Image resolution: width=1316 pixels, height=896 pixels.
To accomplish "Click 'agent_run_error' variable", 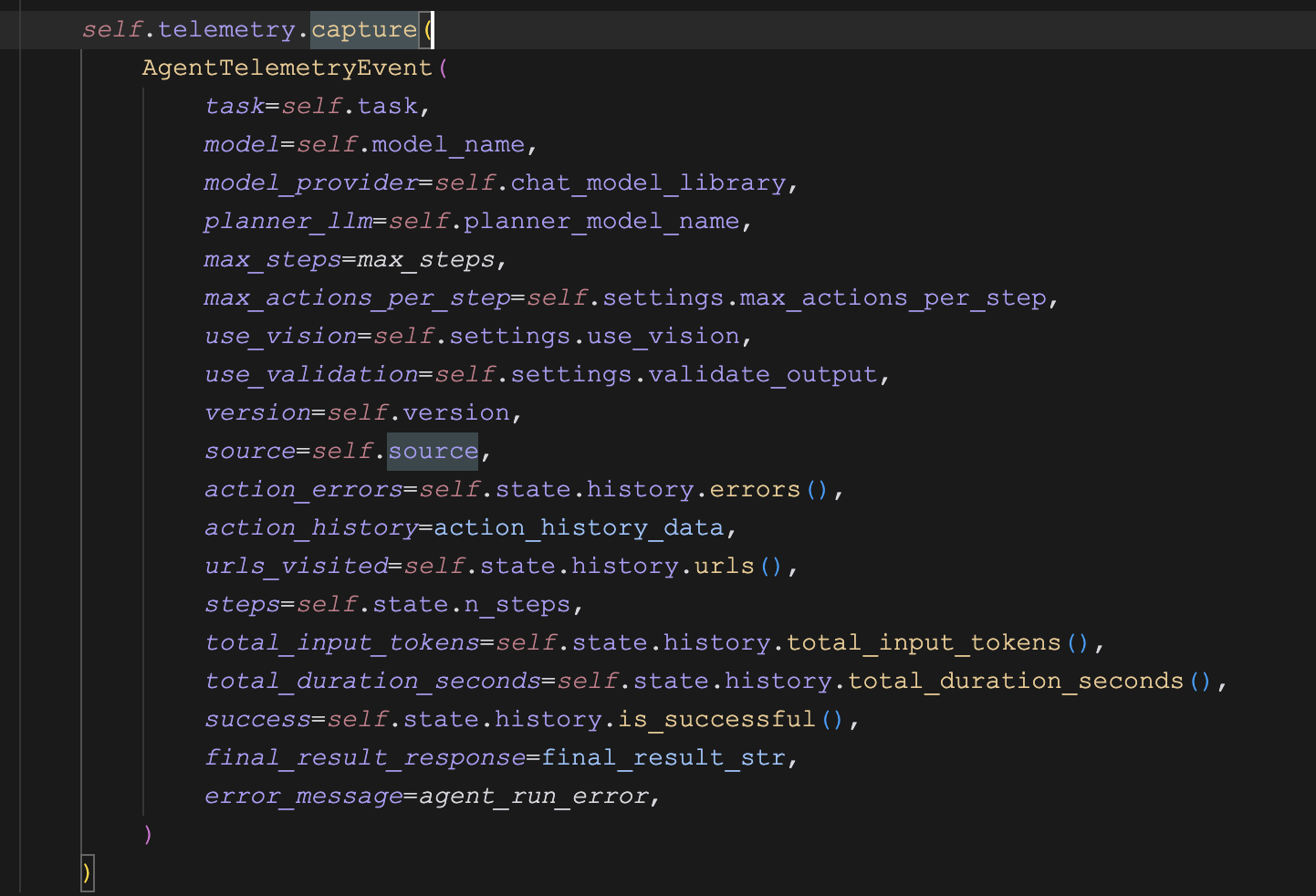I will [x=533, y=797].
